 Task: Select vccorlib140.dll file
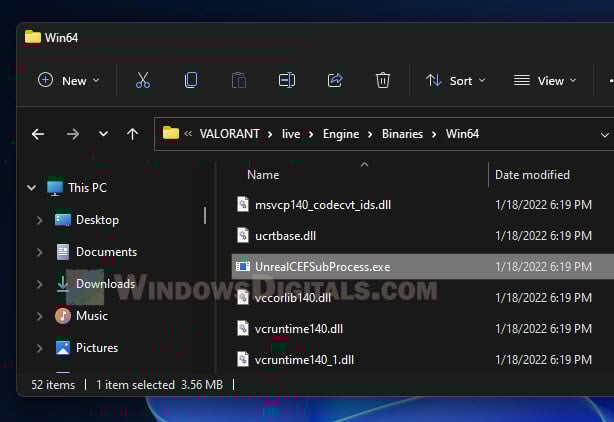293,298
